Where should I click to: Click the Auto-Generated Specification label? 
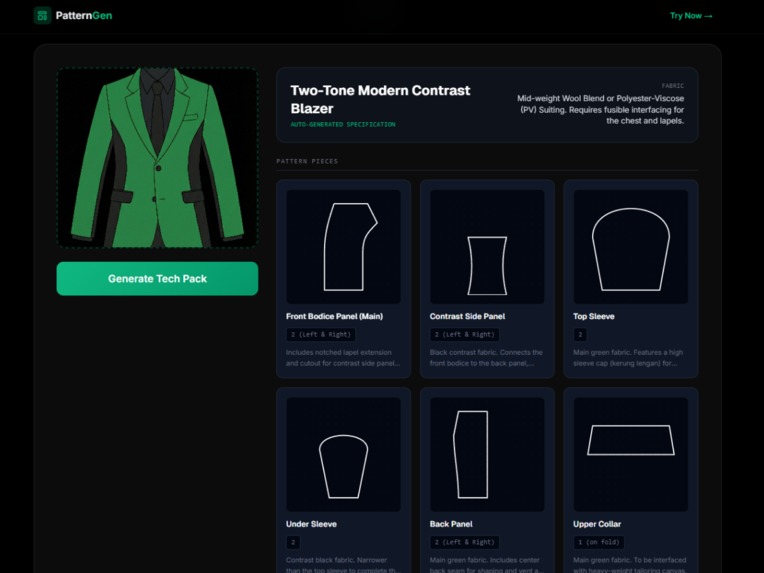343,125
